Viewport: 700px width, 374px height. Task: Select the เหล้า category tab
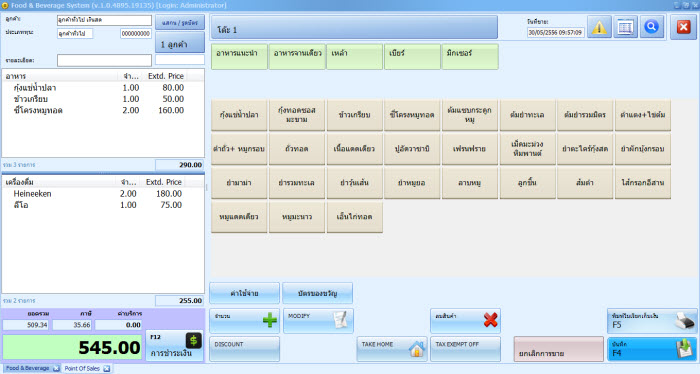(354, 56)
